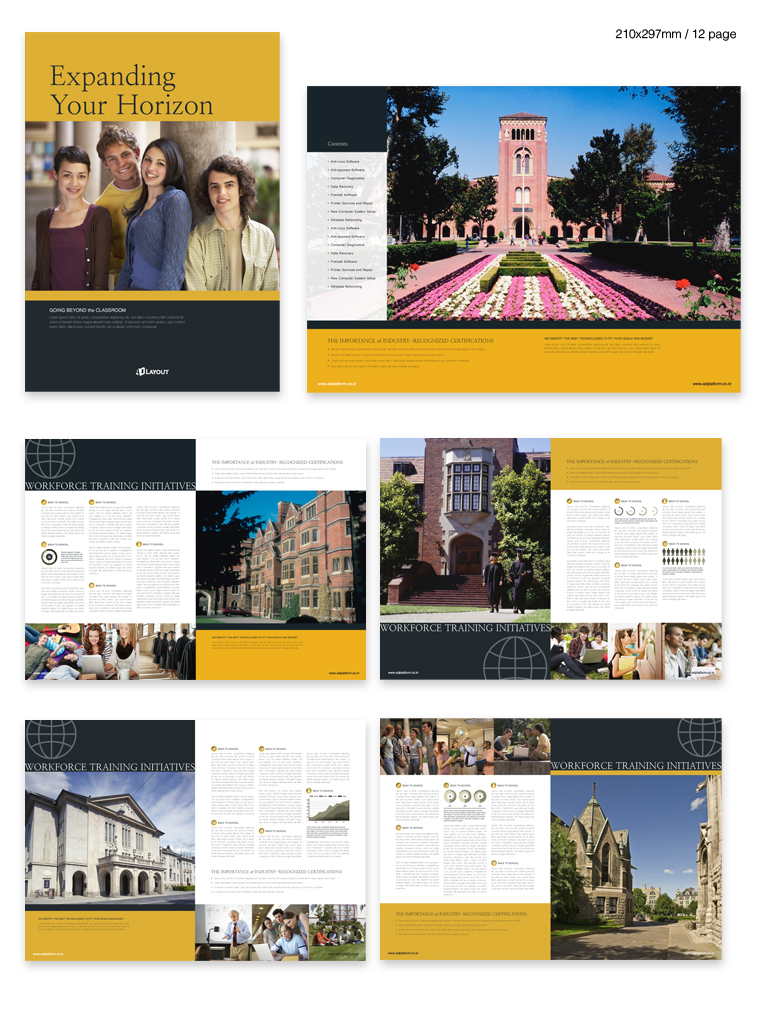Click the globe icon above the white building photo
Viewport: 770px width, 1024px height.
tap(52, 739)
